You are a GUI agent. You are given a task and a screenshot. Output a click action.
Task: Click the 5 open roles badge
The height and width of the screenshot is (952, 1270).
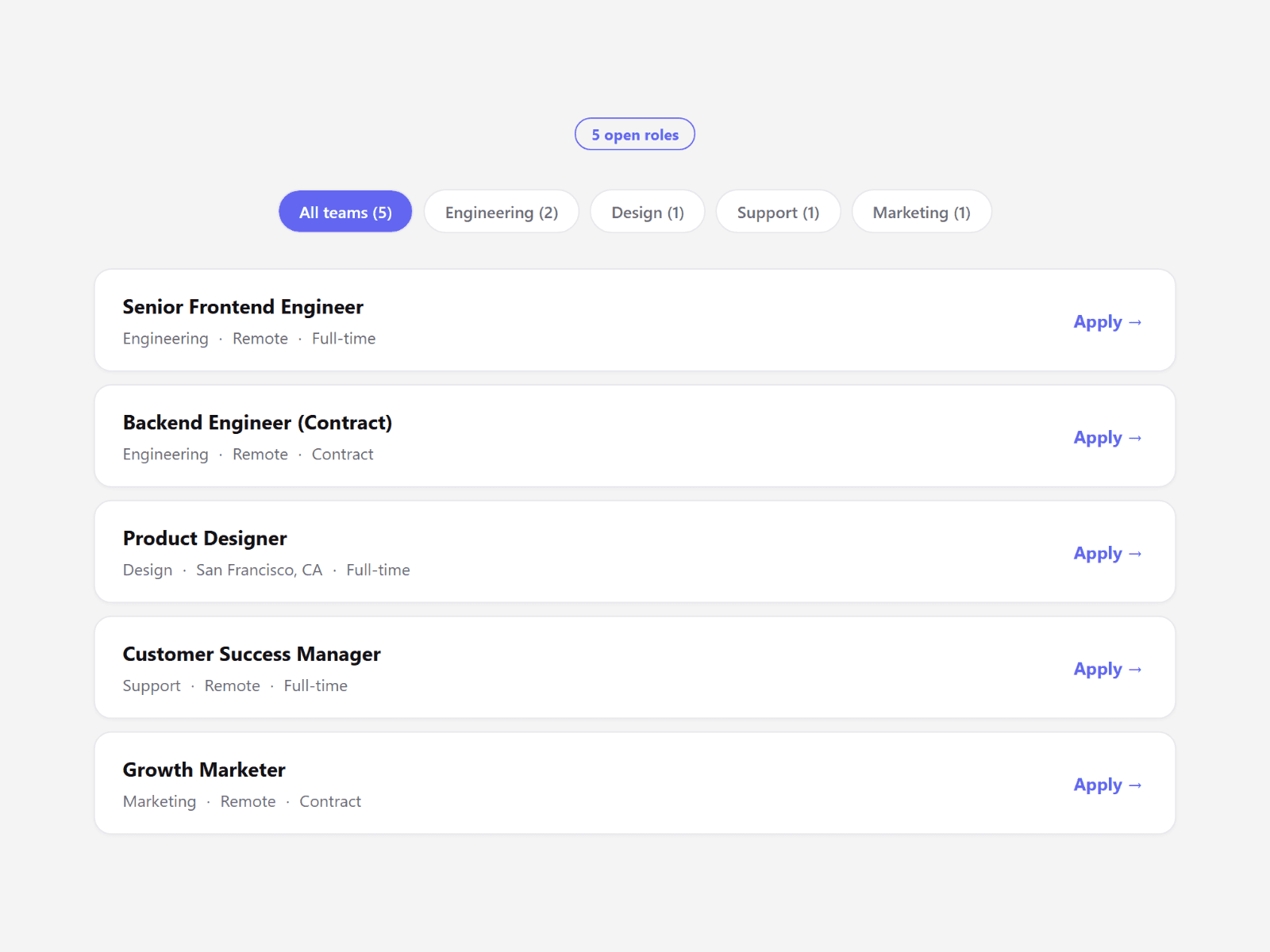coord(635,134)
